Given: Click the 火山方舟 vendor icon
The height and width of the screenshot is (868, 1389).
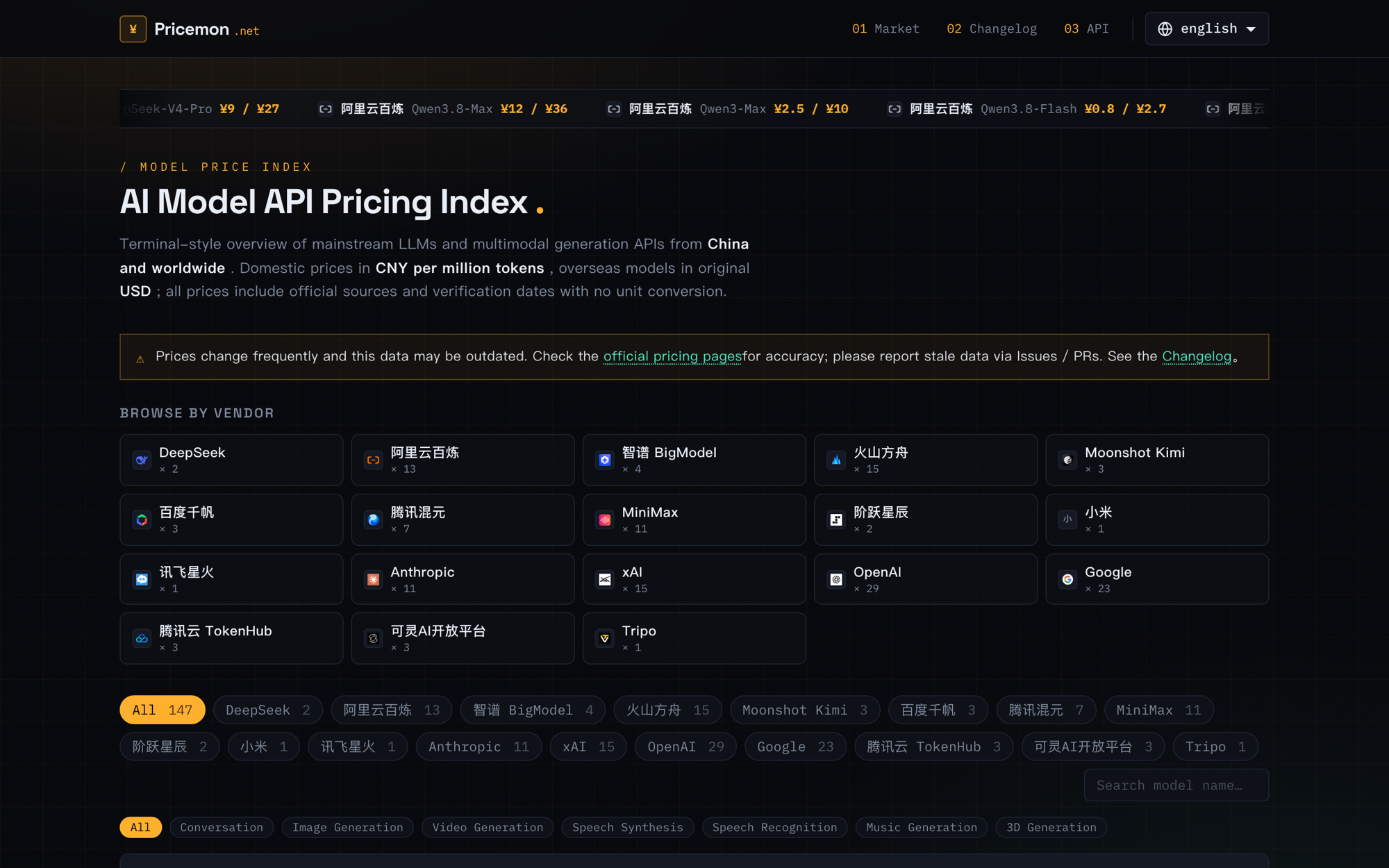Looking at the screenshot, I should pyautogui.click(x=836, y=460).
